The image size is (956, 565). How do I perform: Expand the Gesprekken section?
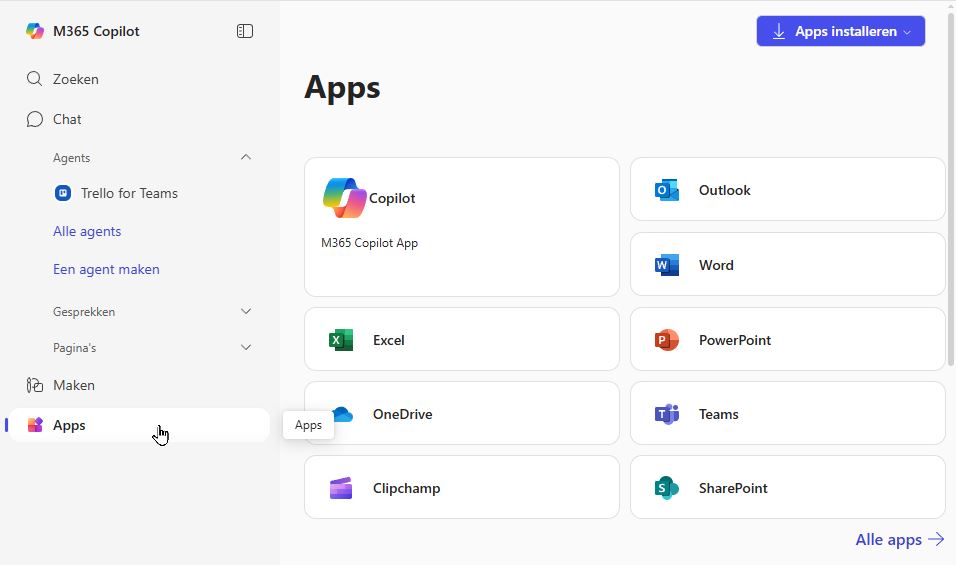246,312
